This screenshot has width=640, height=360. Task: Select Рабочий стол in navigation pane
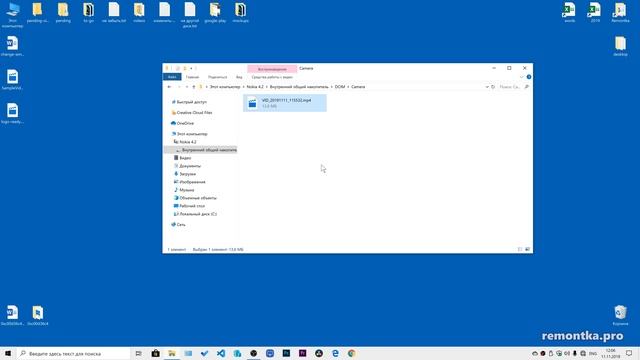[189, 206]
